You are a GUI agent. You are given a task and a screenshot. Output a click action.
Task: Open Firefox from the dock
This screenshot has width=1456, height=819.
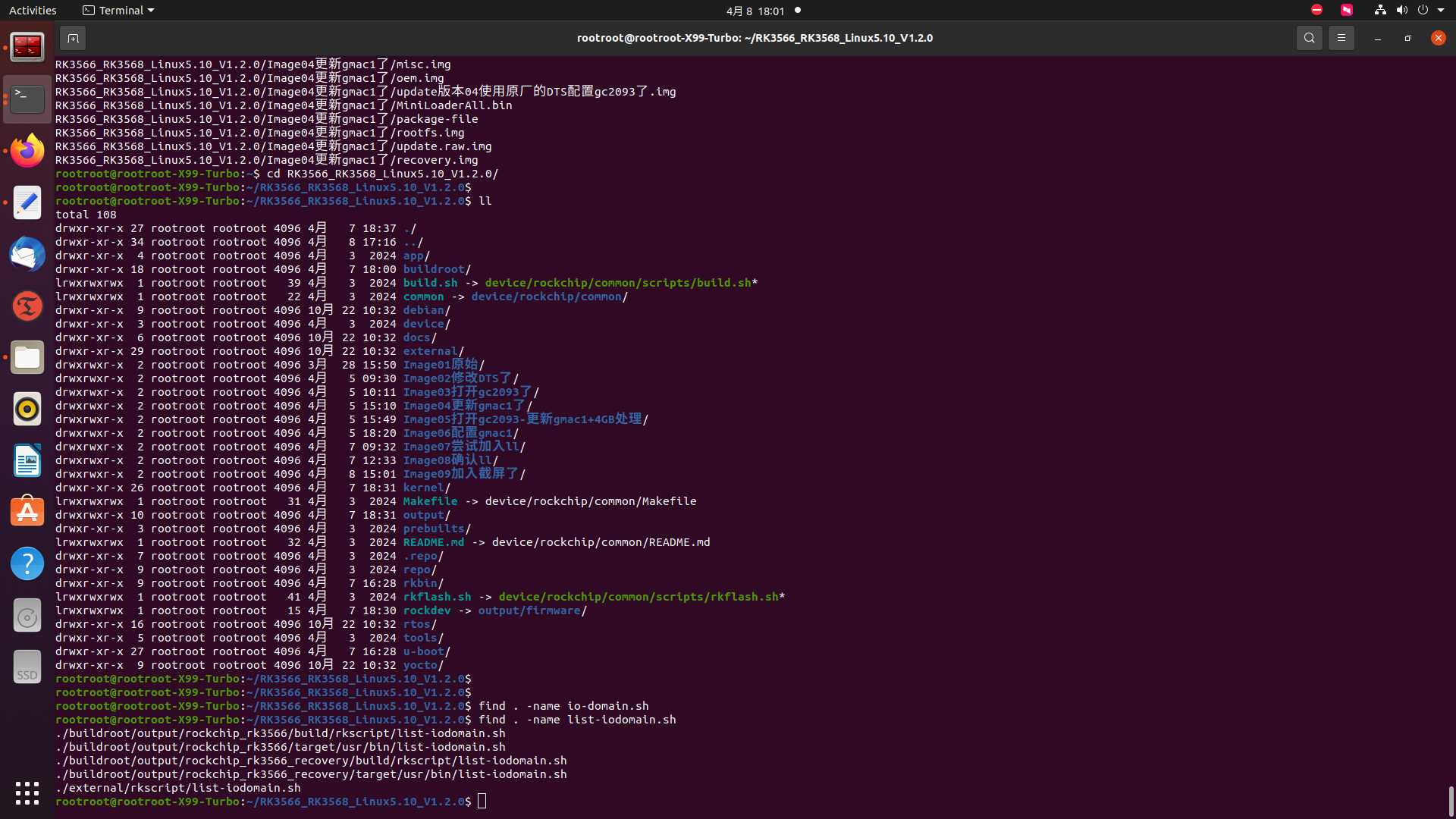27,151
